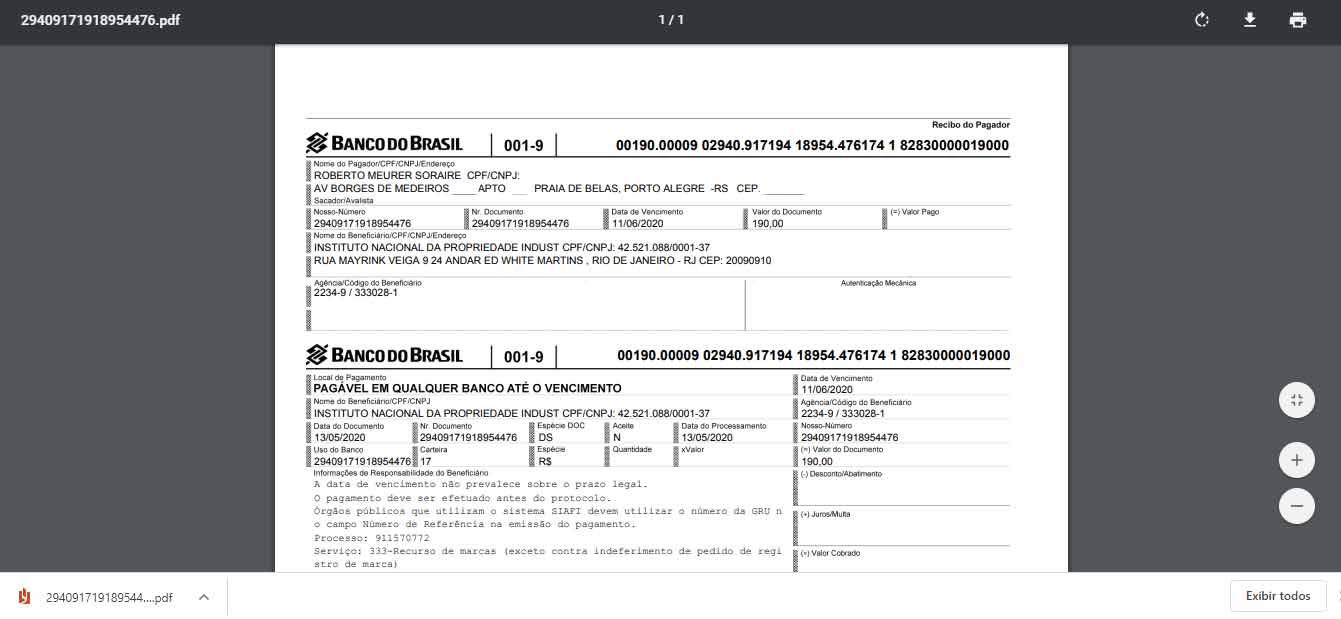Click 'A data de vencimento não prevalece' line
This screenshot has width=1341, height=619.
pyautogui.click(x=480, y=484)
